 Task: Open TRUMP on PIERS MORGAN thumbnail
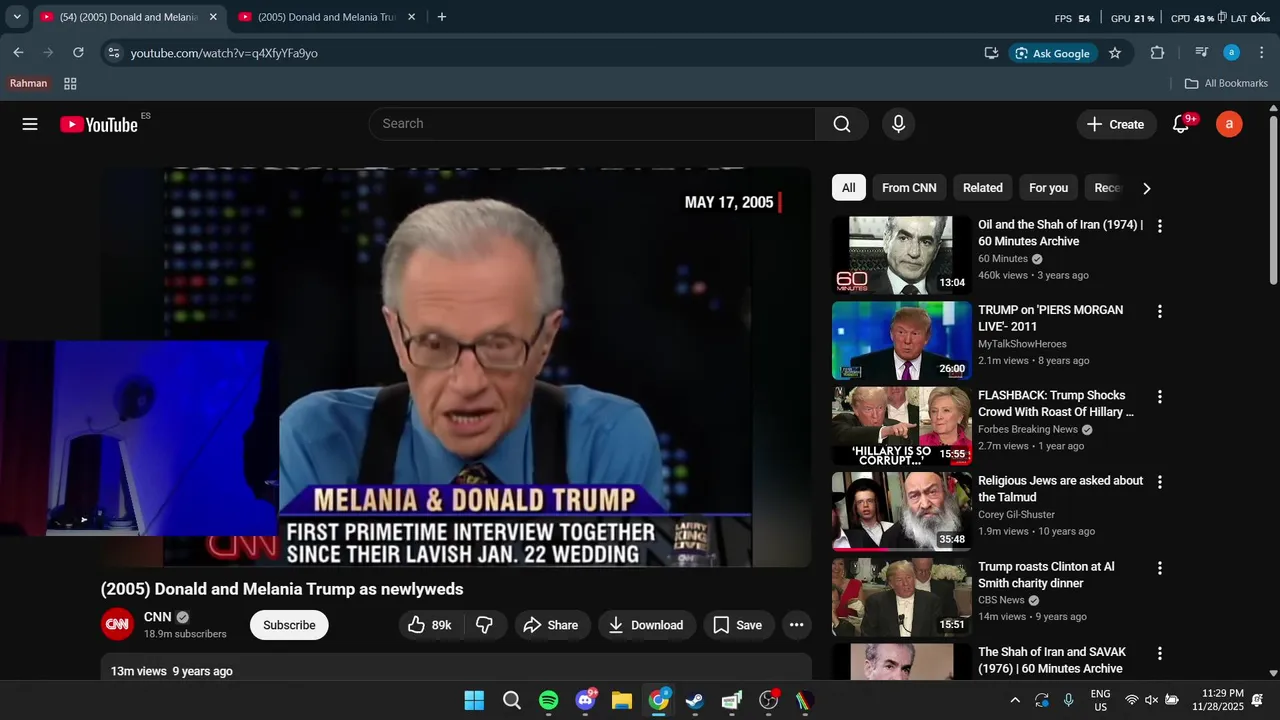pos(902,341)
